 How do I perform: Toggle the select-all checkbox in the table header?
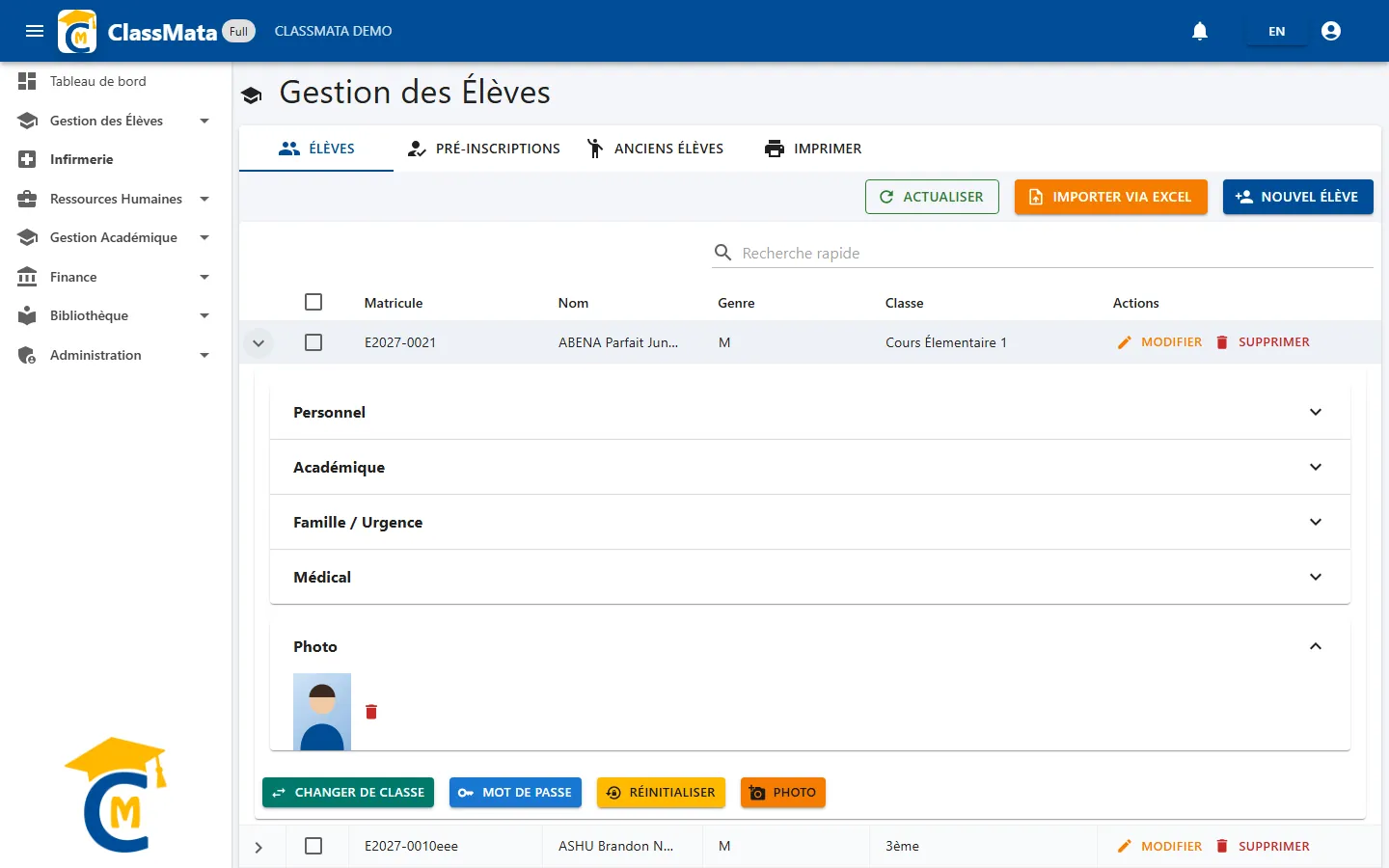[x=313, y=302]
